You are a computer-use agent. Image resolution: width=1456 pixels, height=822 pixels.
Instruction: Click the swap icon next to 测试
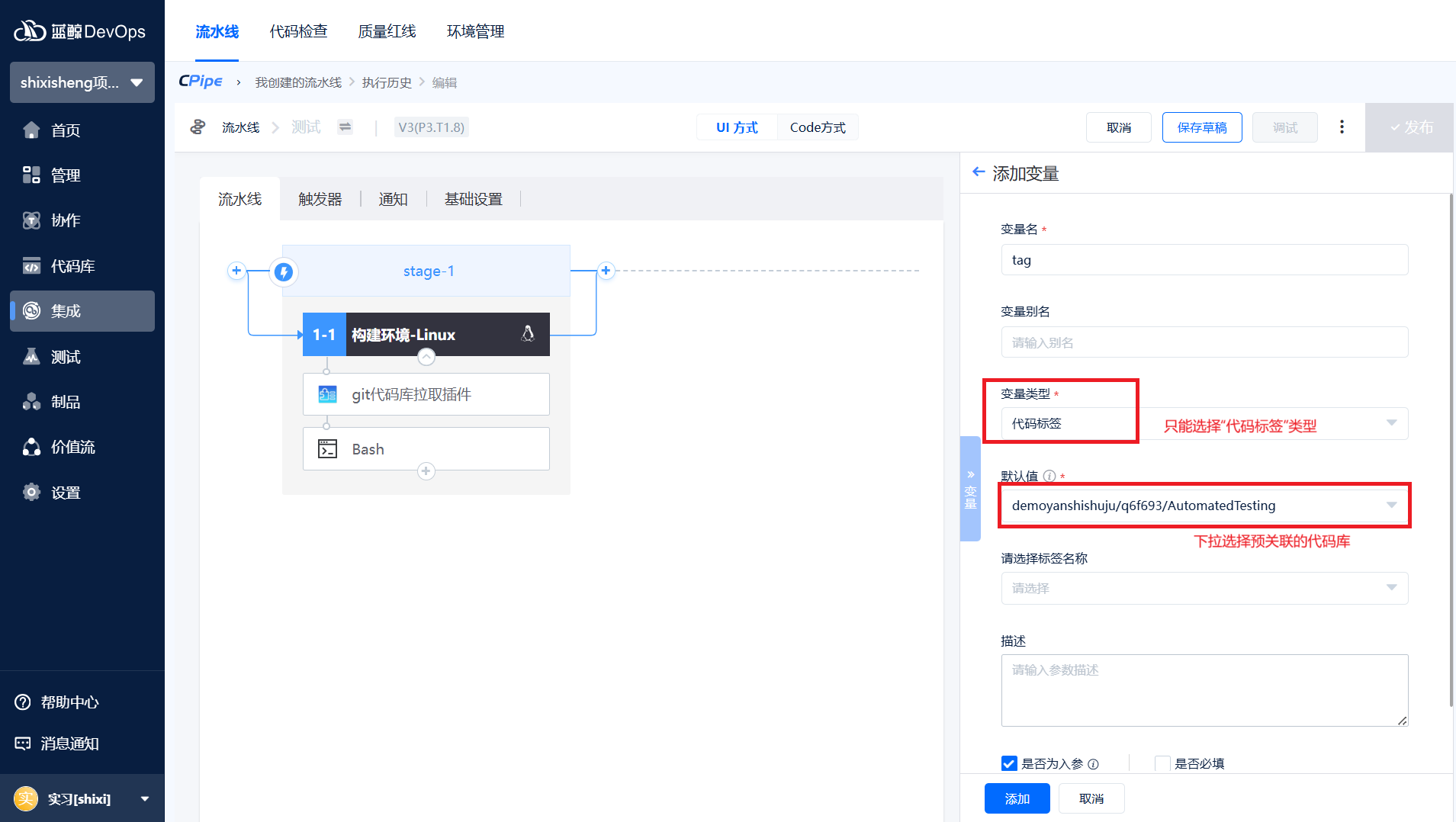tap(346, 127)
